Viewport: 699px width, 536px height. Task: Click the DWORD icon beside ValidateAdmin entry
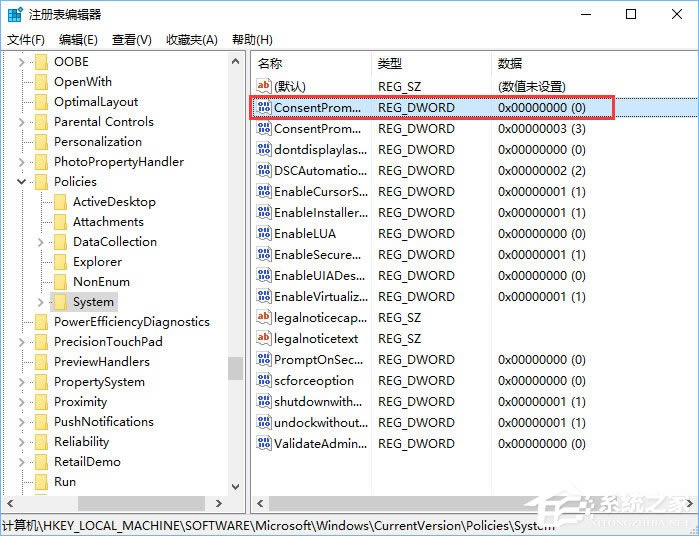point(264,443)
